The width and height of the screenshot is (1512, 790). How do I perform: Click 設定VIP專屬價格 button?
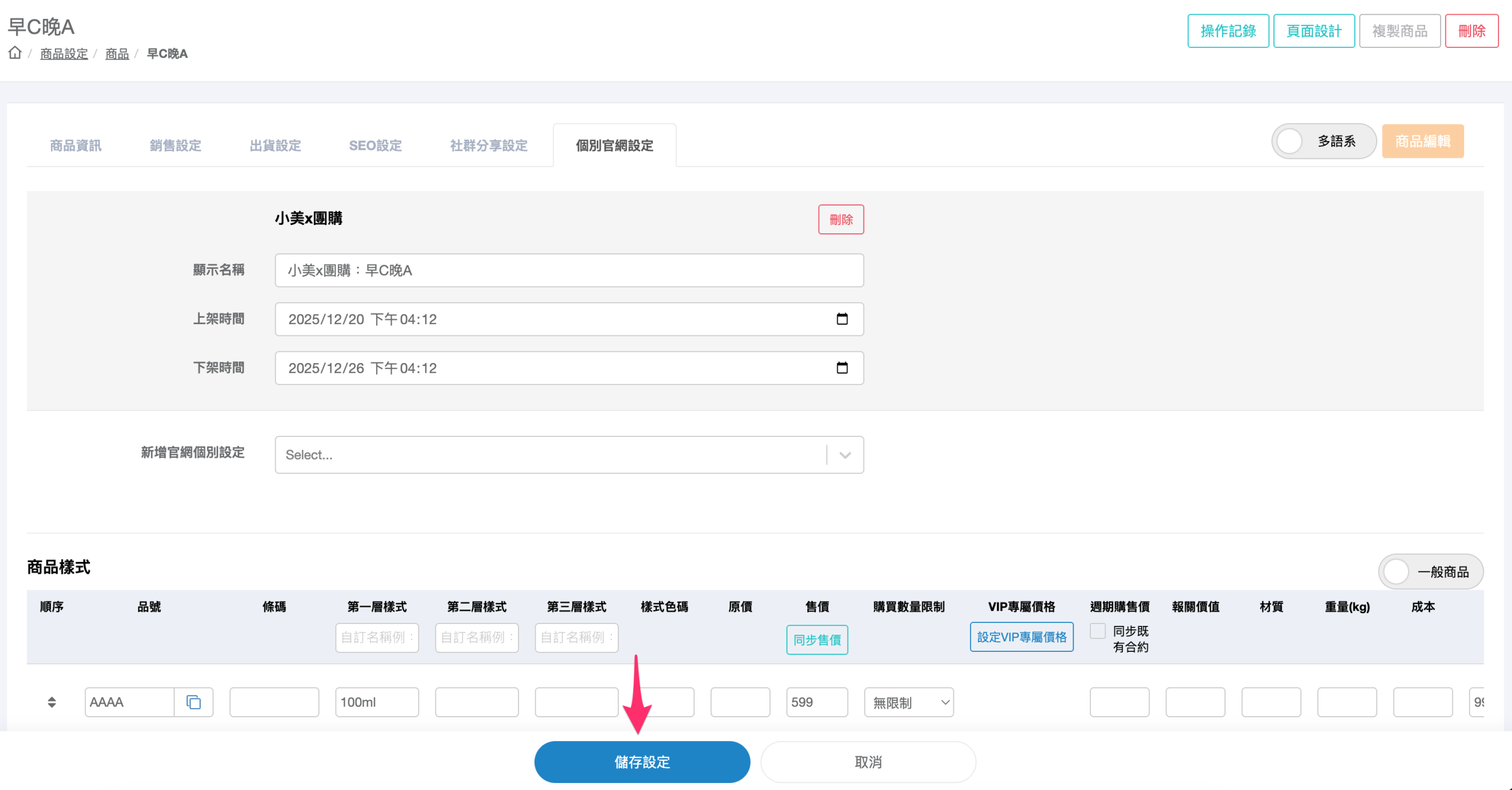[1021, 637]
